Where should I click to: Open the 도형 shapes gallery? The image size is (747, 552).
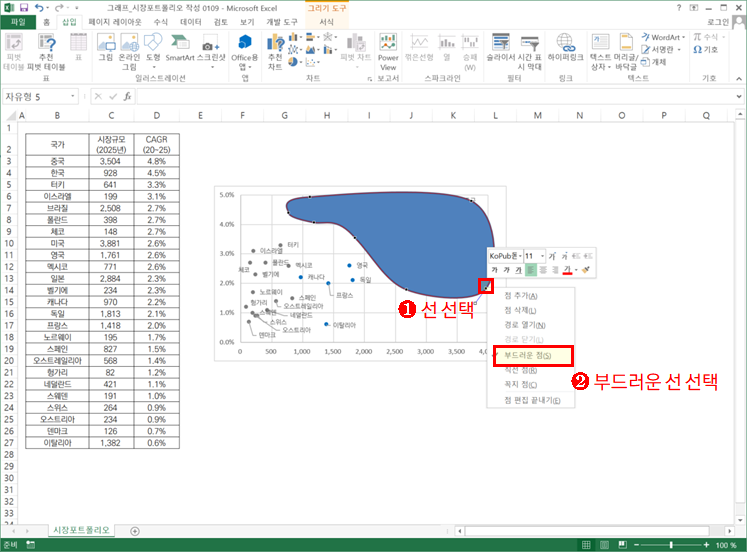(153, 48)
